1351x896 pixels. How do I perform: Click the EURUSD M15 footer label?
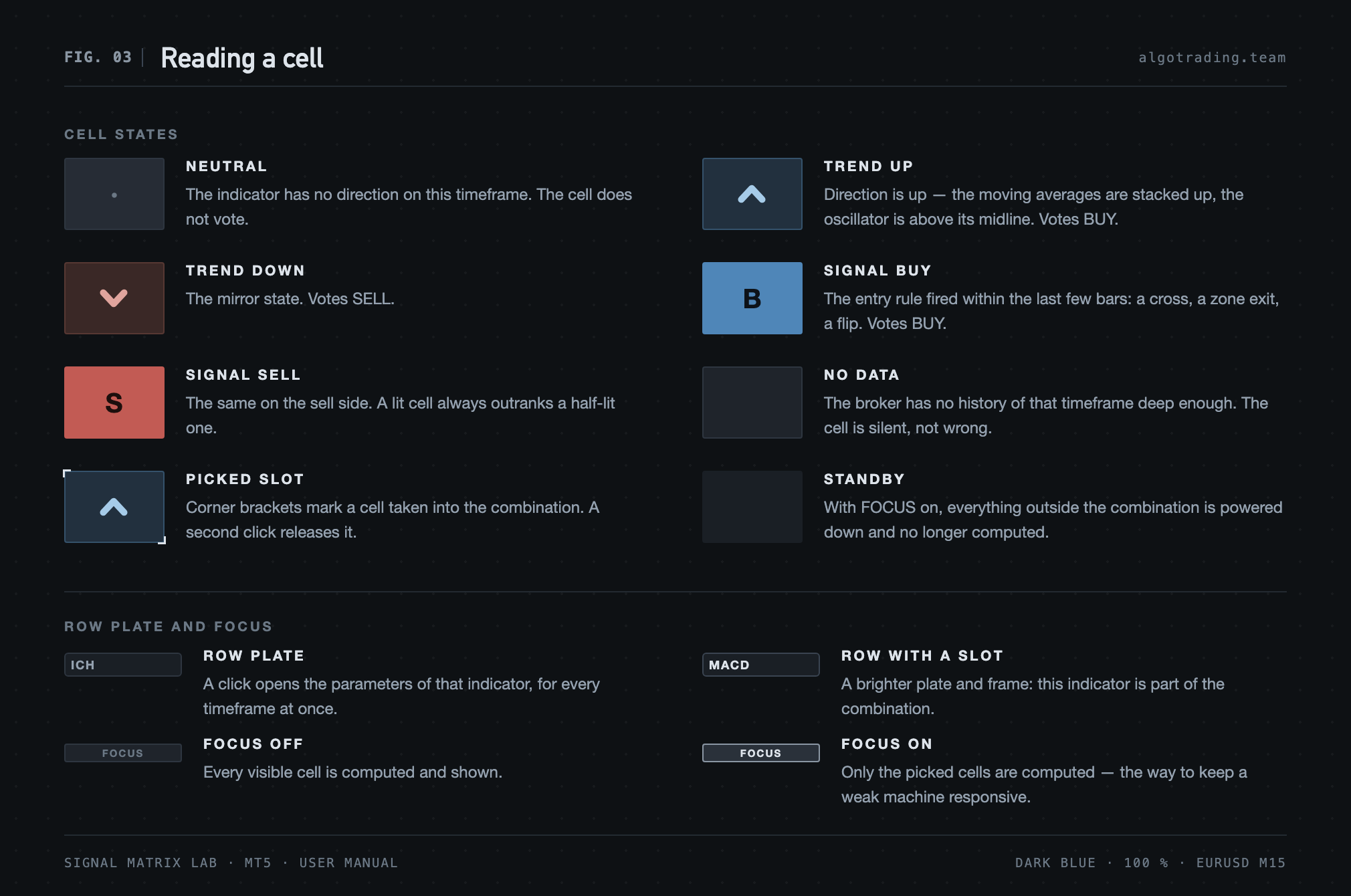point(1241,863)
